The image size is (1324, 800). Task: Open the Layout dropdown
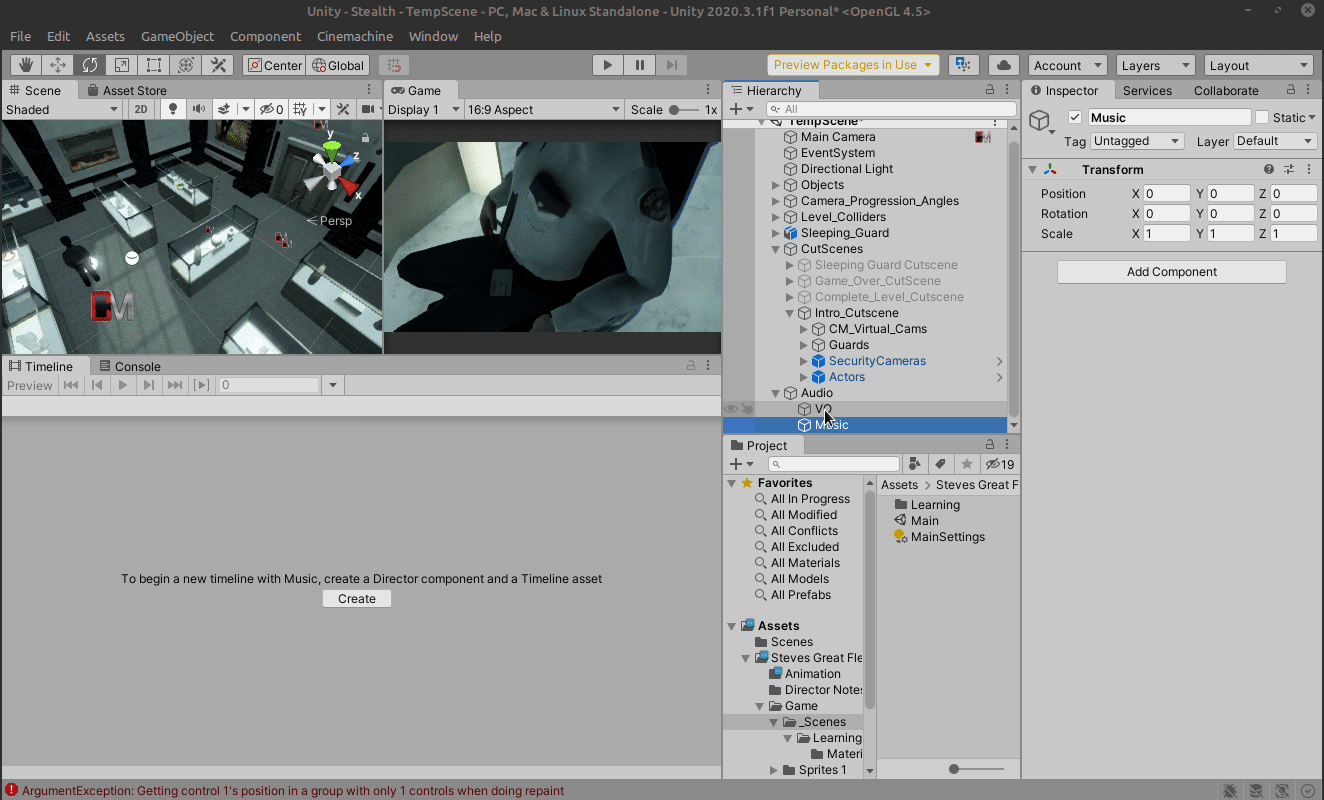coord(1258,65)
